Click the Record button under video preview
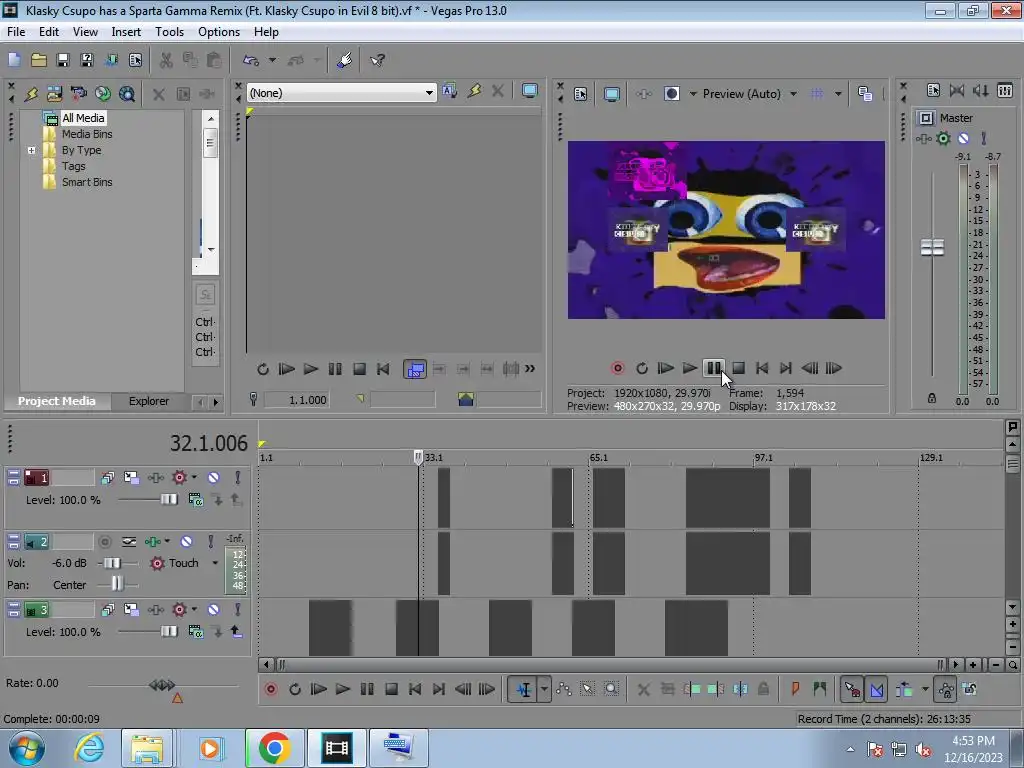Image resolution: width=1024 pixels, height=768 pixels. (x=617, y=368)
